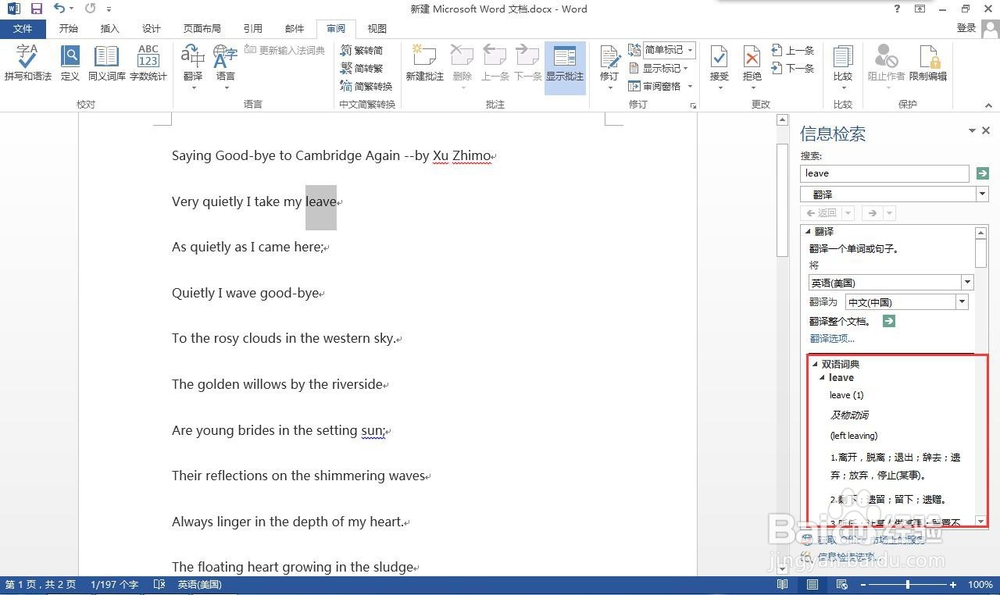Click Restrict Editing (限制编辑)
Screen dimensions: 1000x595
(x=928, y=63)
